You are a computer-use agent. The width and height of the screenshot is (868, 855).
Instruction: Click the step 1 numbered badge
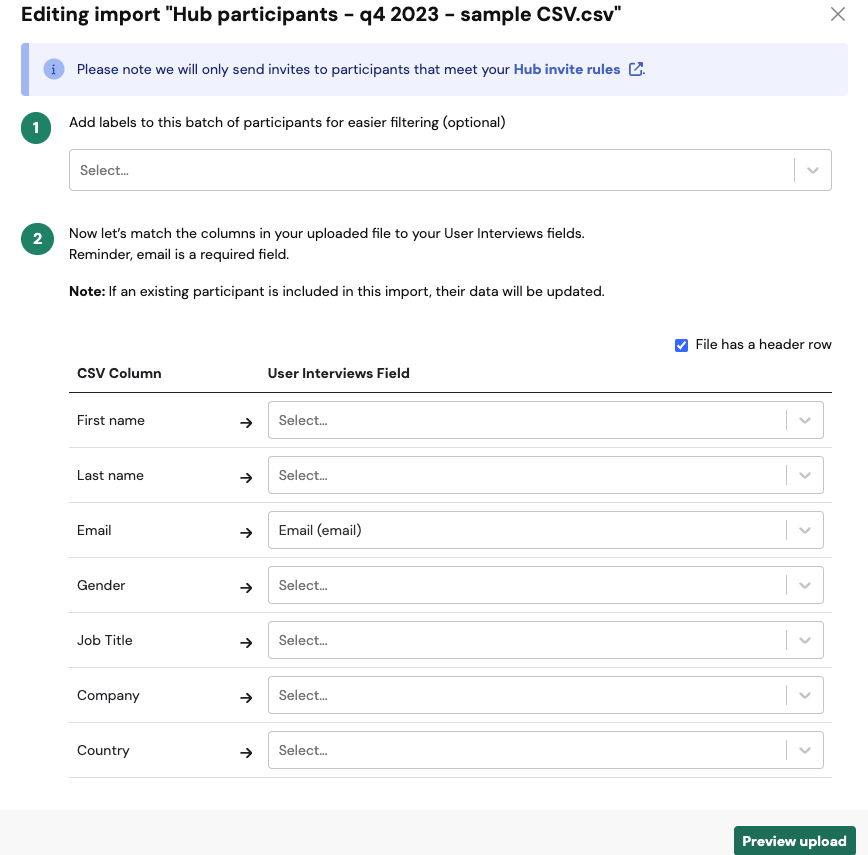37,128
